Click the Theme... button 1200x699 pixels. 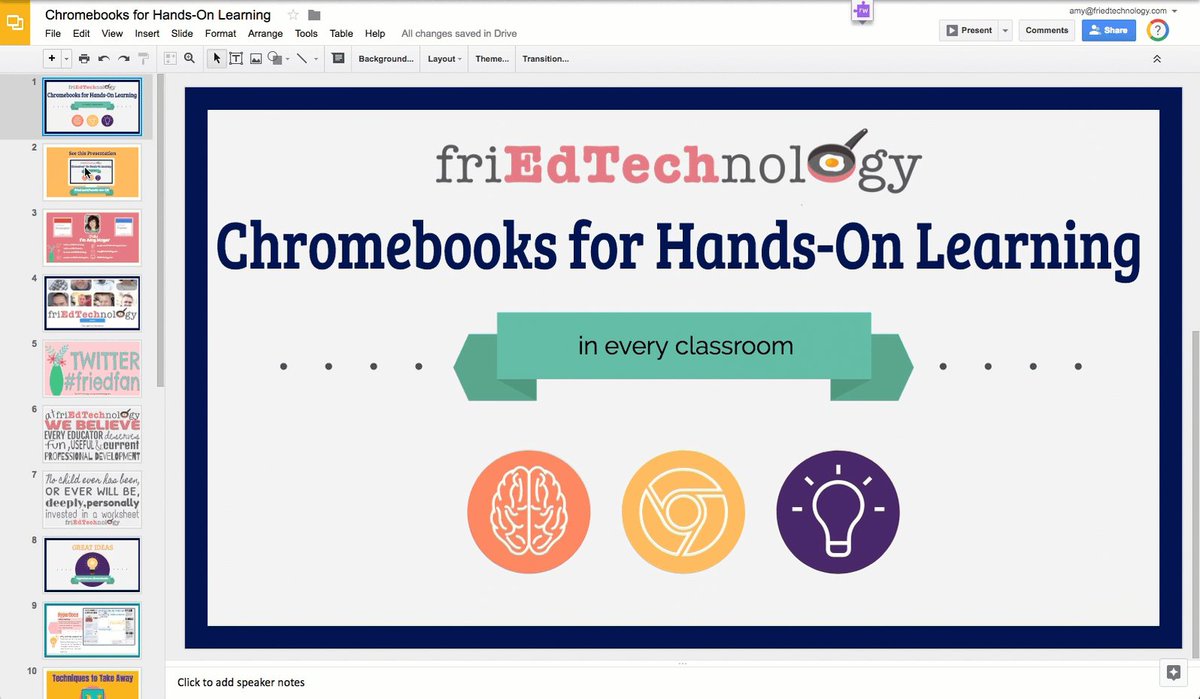pyautogui.click(x=492, y=59)
